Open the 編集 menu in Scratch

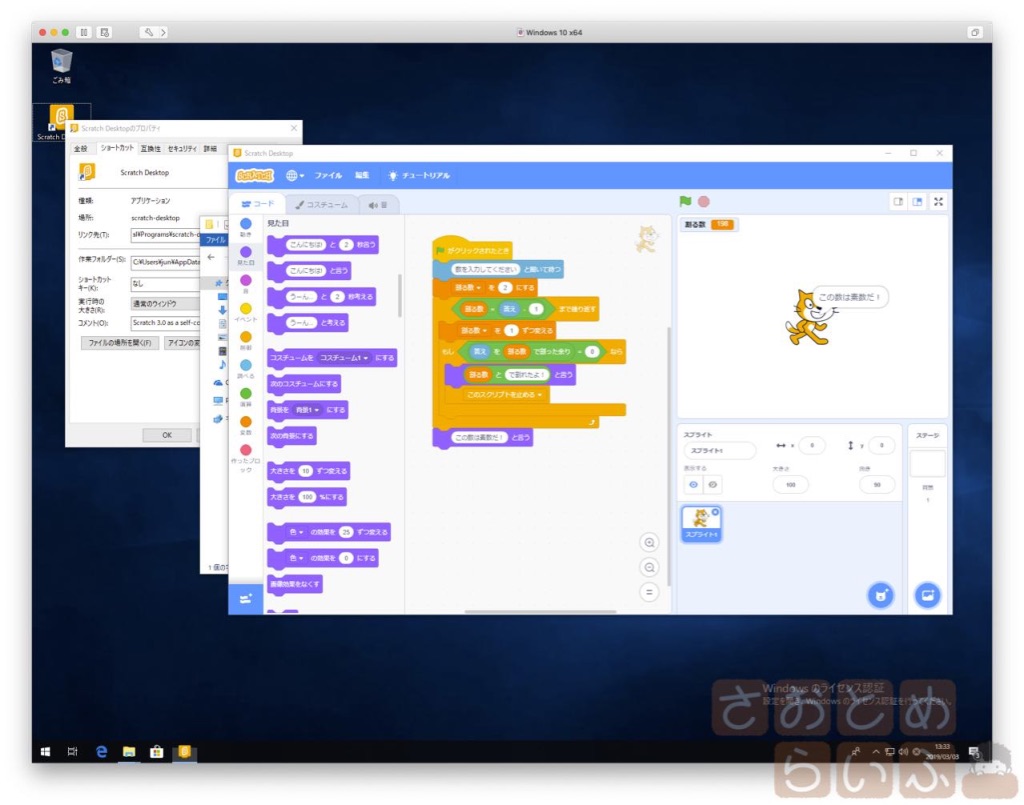(x=362, y=176)
